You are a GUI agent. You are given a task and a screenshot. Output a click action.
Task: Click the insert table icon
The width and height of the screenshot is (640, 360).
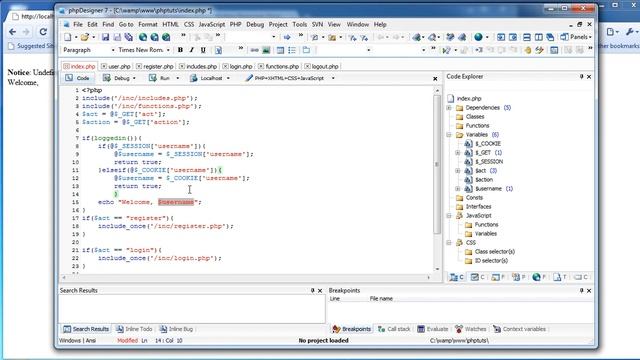point(280,50)
